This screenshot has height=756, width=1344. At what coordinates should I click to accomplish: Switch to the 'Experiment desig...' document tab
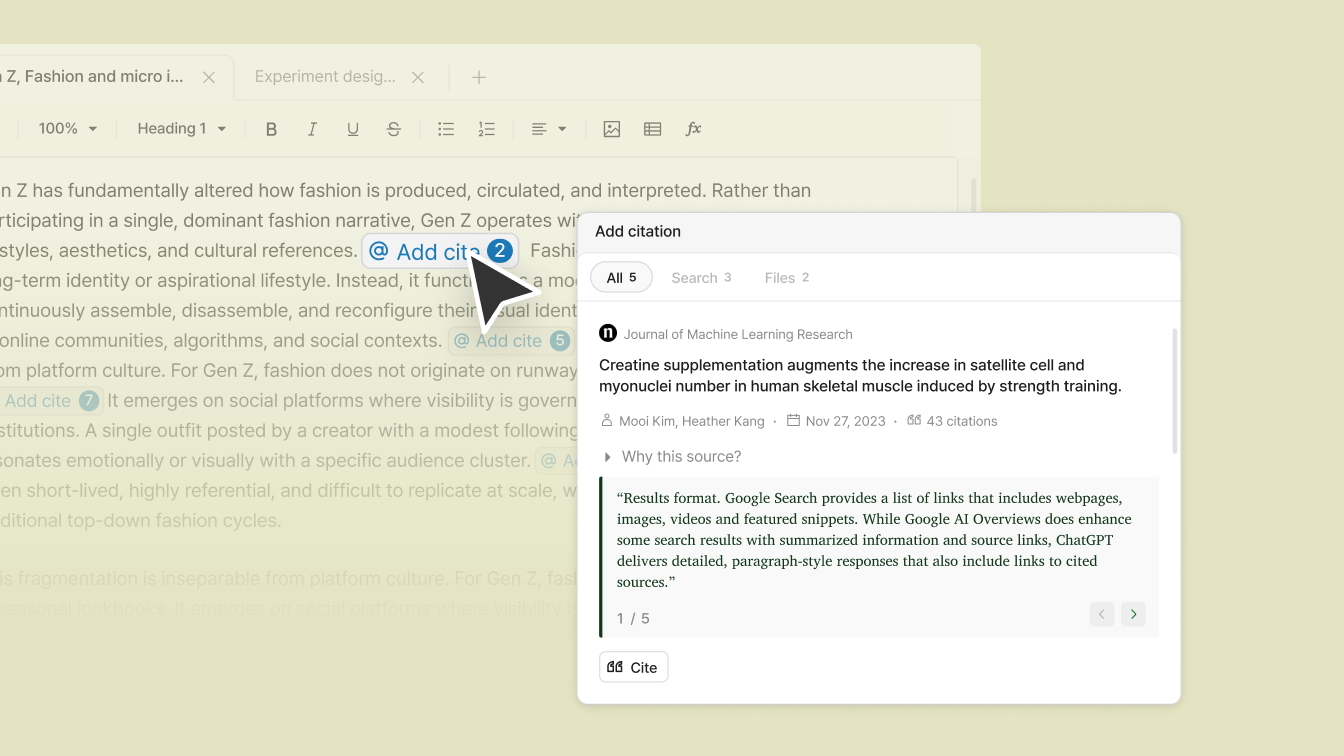323,76
